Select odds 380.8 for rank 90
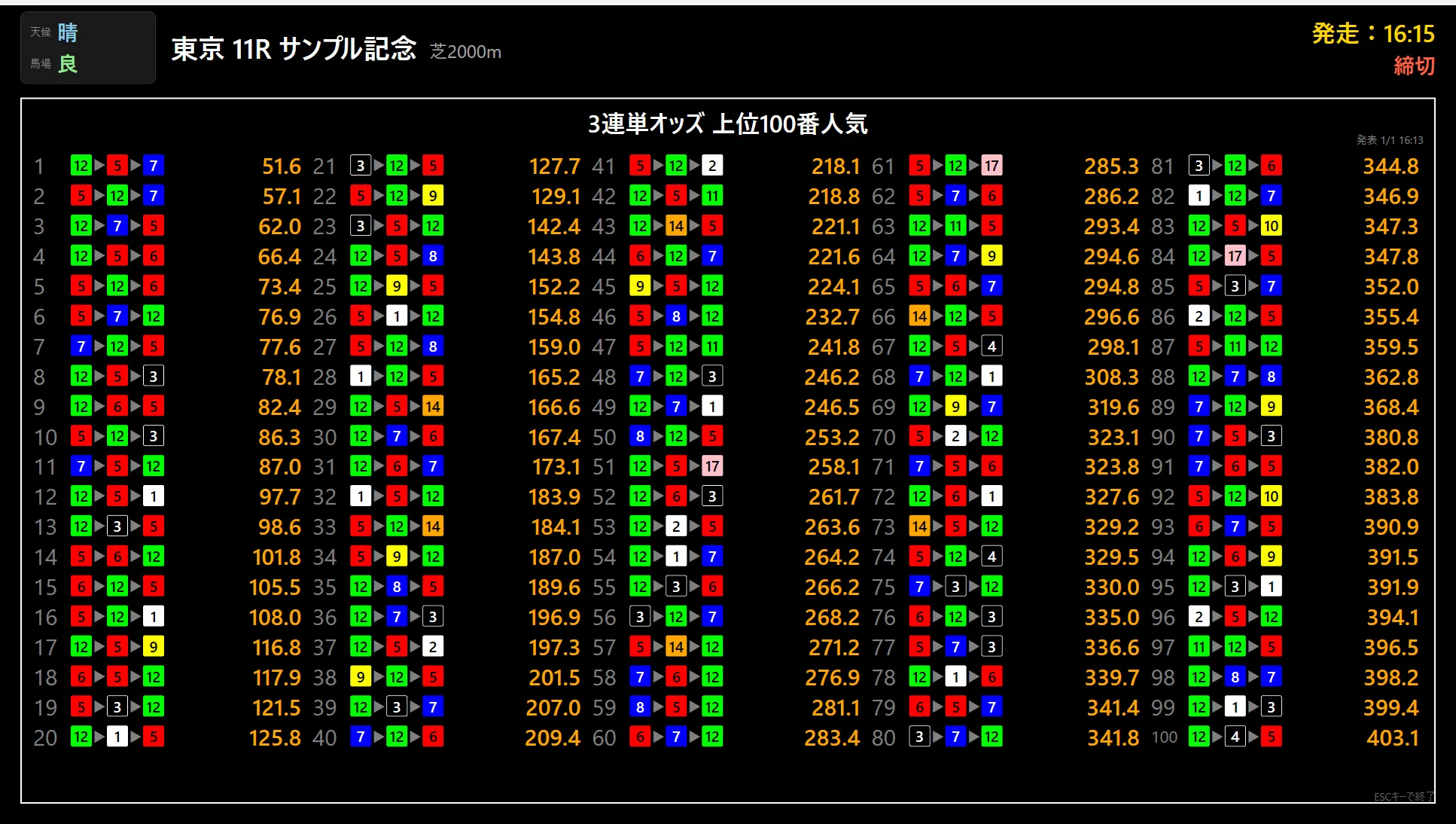The height and width of the screenshot is (824, 1456). click(1391, 437)
